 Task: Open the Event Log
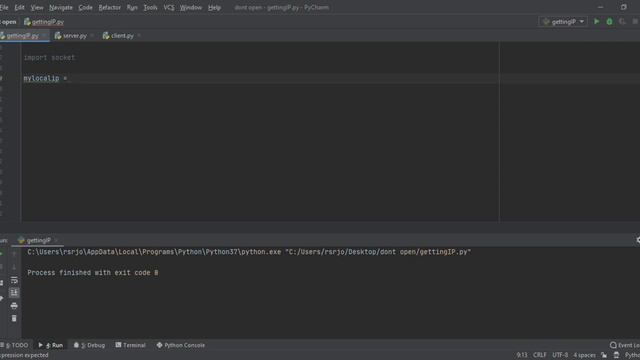(x=624, y=345)
